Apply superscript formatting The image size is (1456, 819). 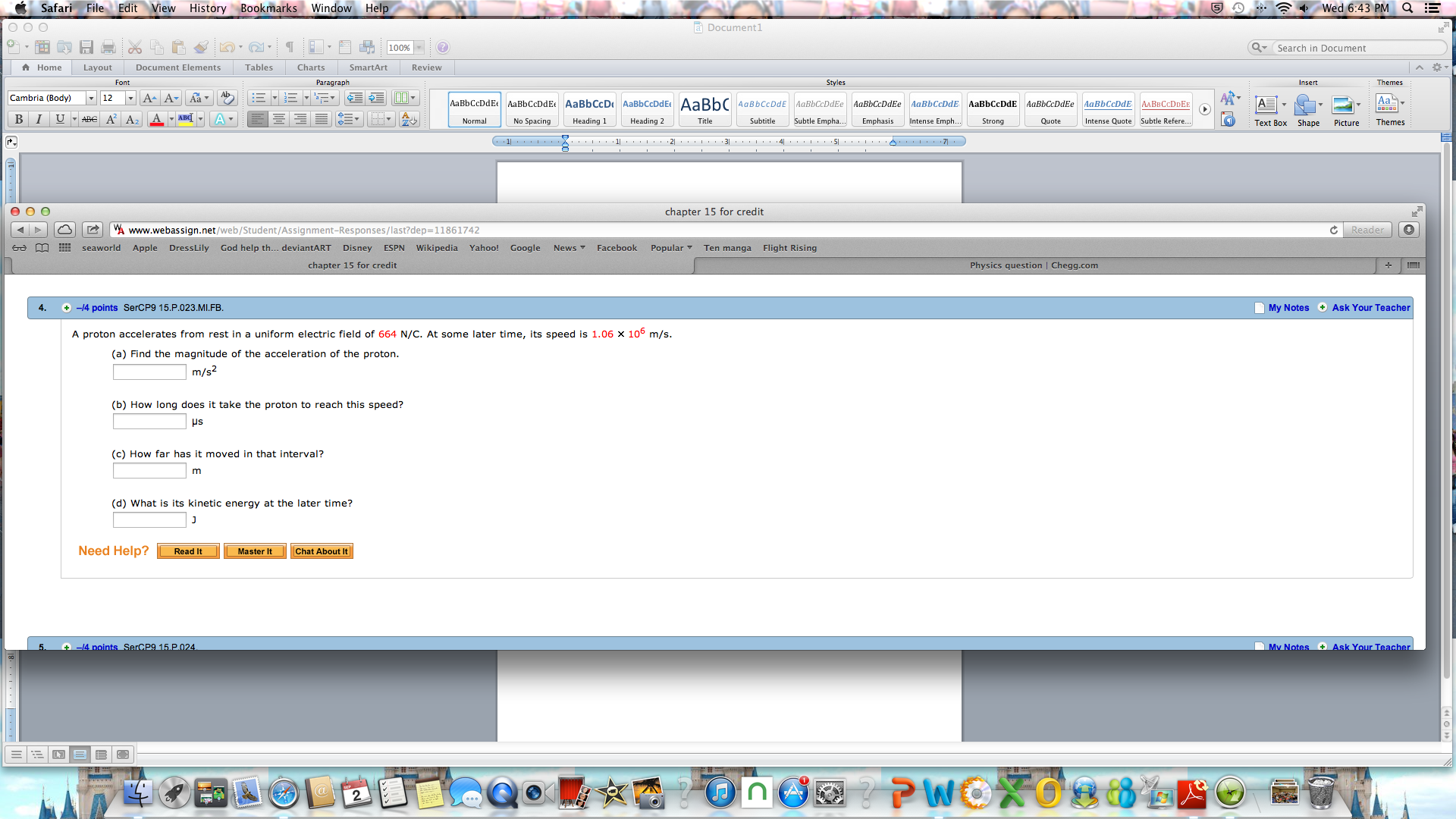[x=111, y=119]
